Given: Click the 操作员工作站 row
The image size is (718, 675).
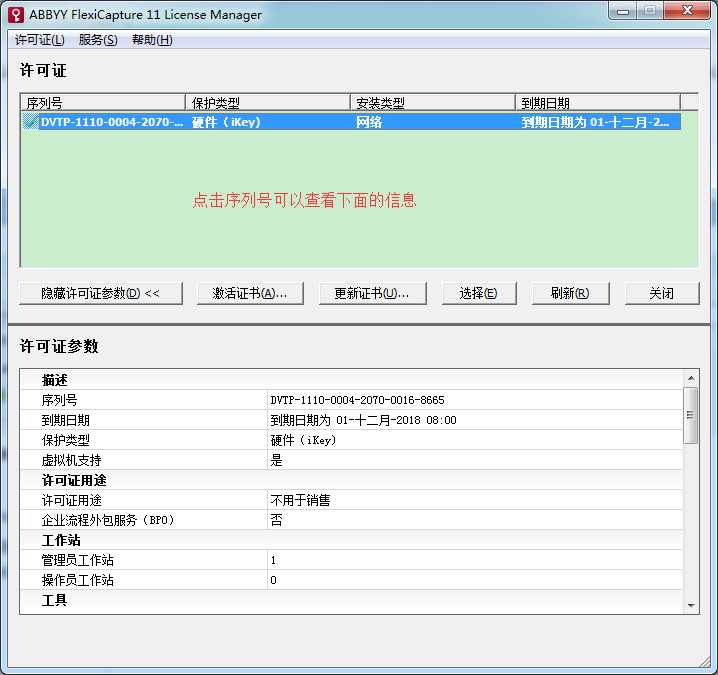Looking at the screenshot, I should 351,580.
